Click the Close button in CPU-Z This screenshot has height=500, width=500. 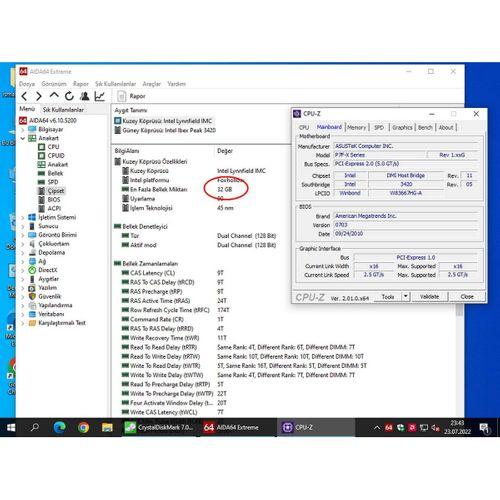[467, 297]
